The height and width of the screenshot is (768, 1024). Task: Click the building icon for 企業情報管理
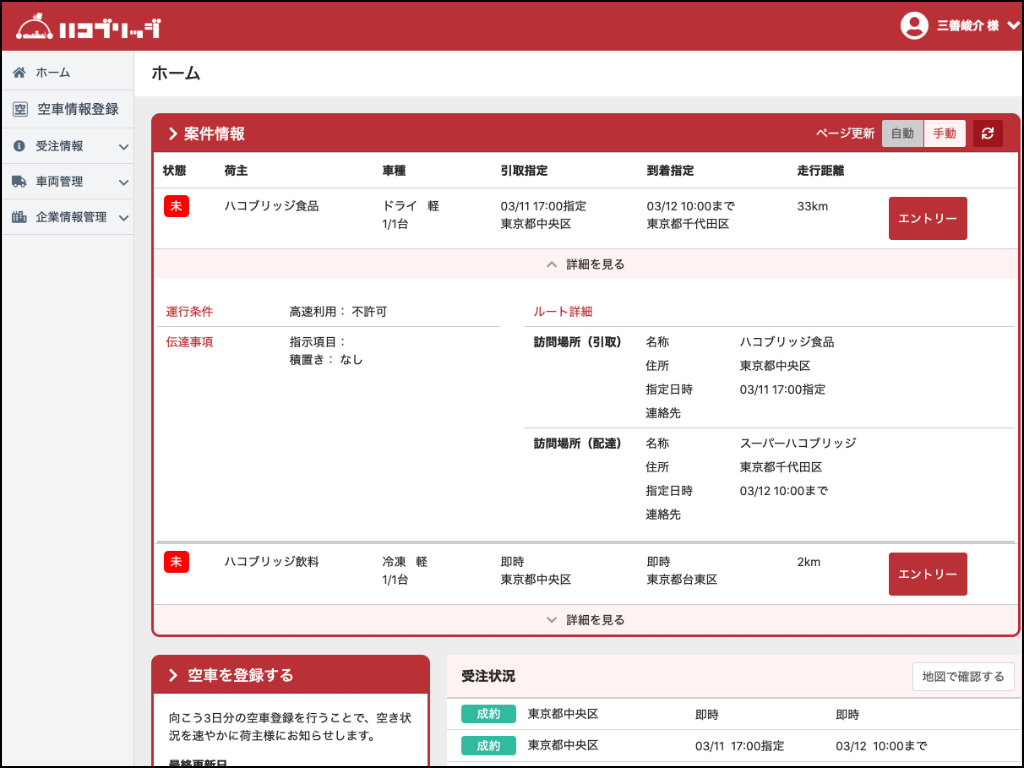point(18,217)
